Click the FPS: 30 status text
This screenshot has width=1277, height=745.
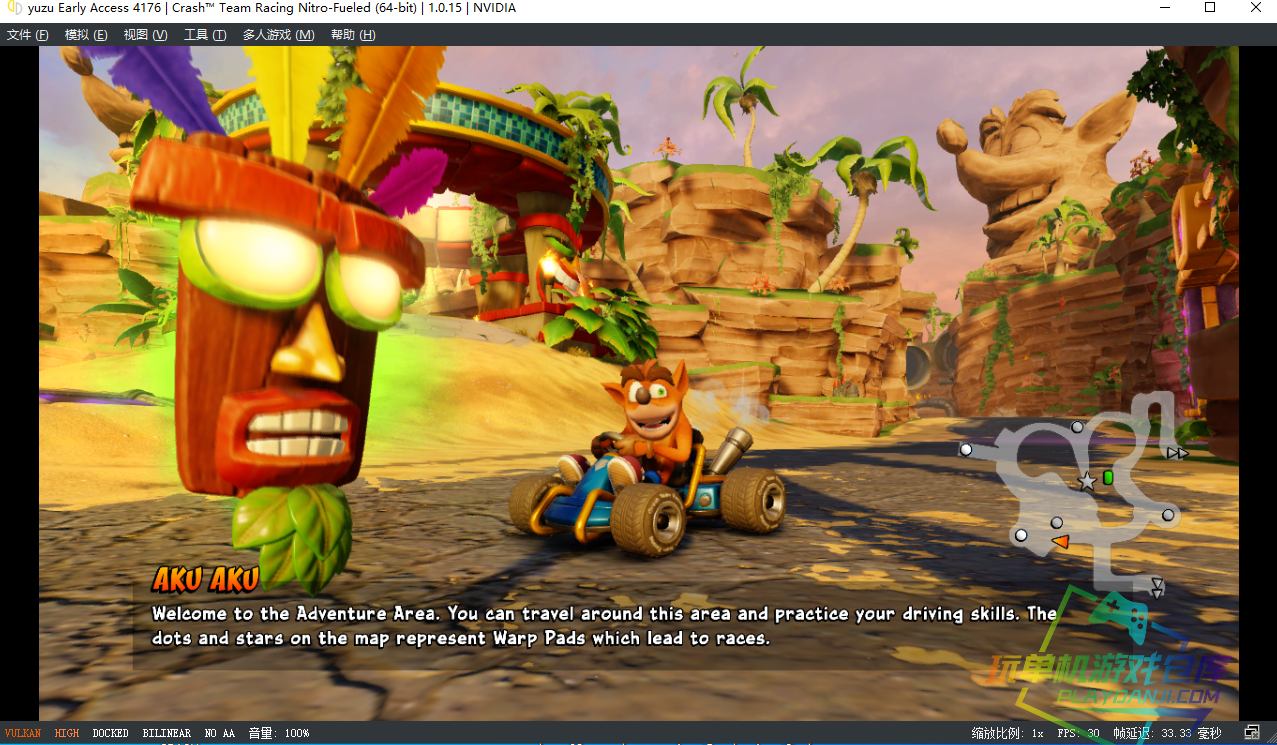(x=1079, y=733)
